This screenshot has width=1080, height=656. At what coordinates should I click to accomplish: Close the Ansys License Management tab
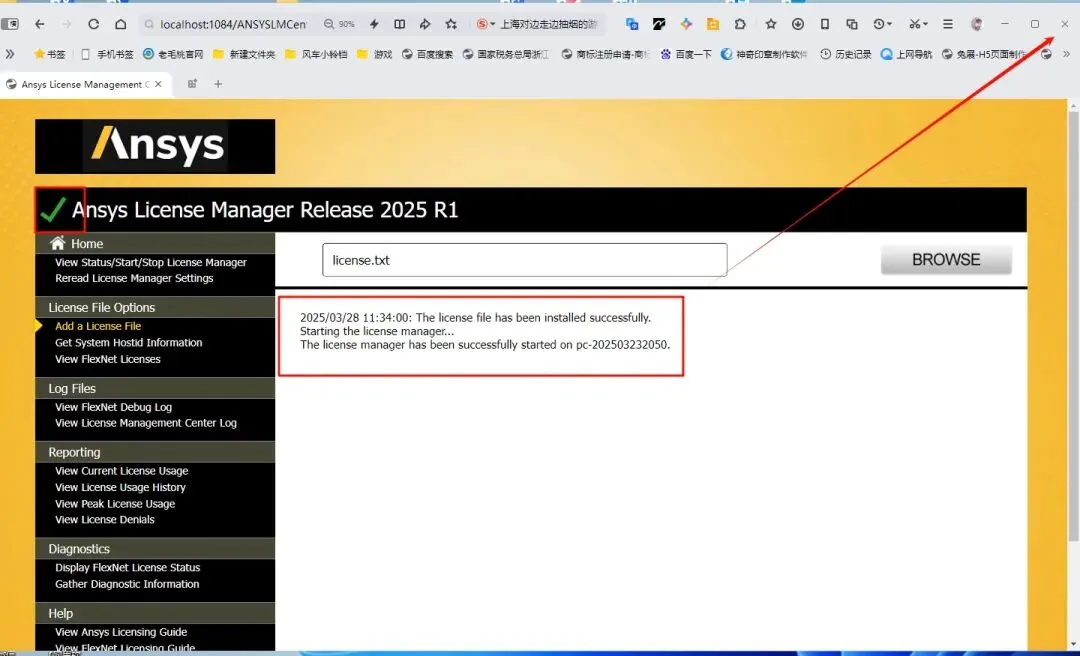coord(158,84)
